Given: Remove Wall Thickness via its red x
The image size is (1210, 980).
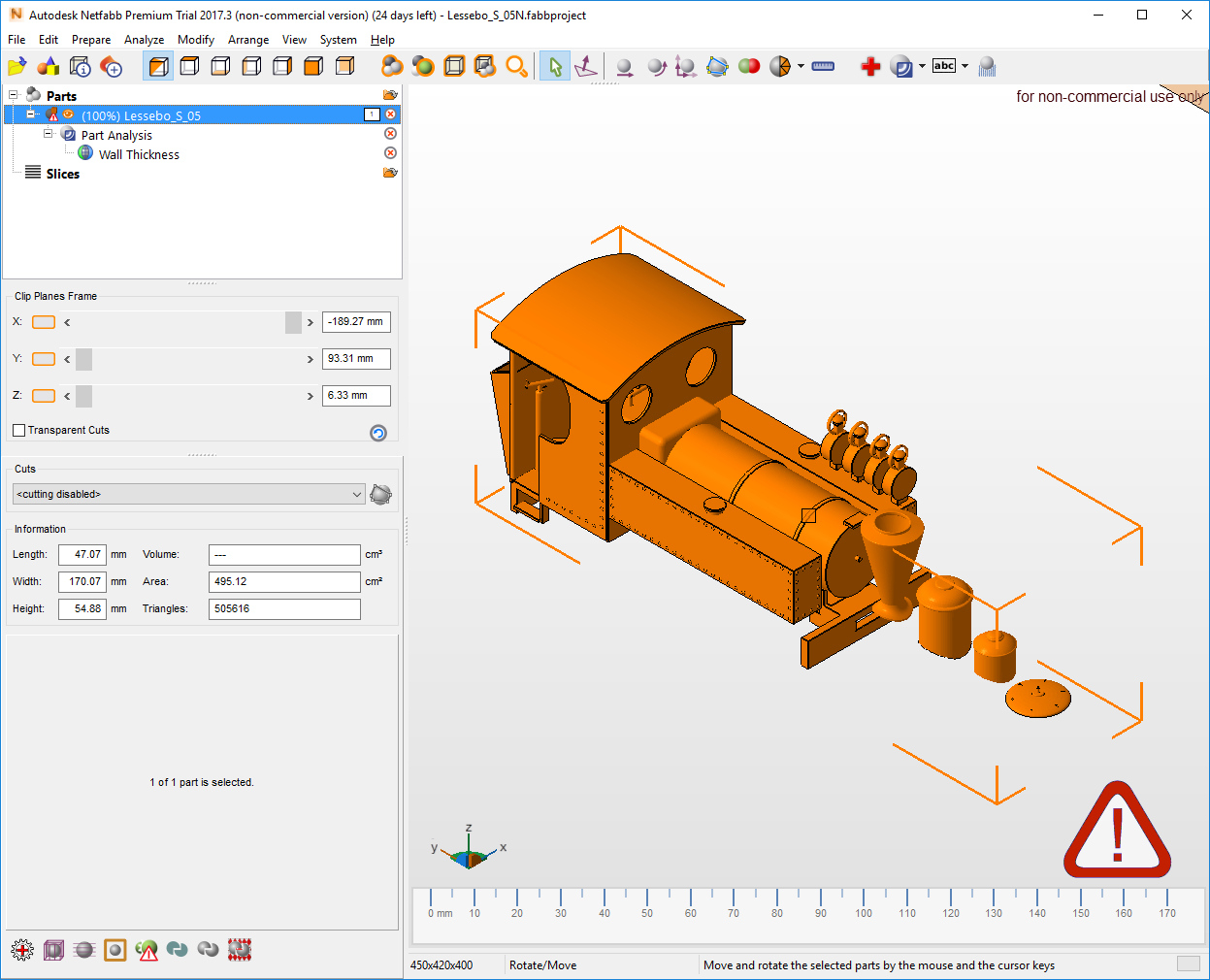Looking at the screenshot, I should coord(390,153).
